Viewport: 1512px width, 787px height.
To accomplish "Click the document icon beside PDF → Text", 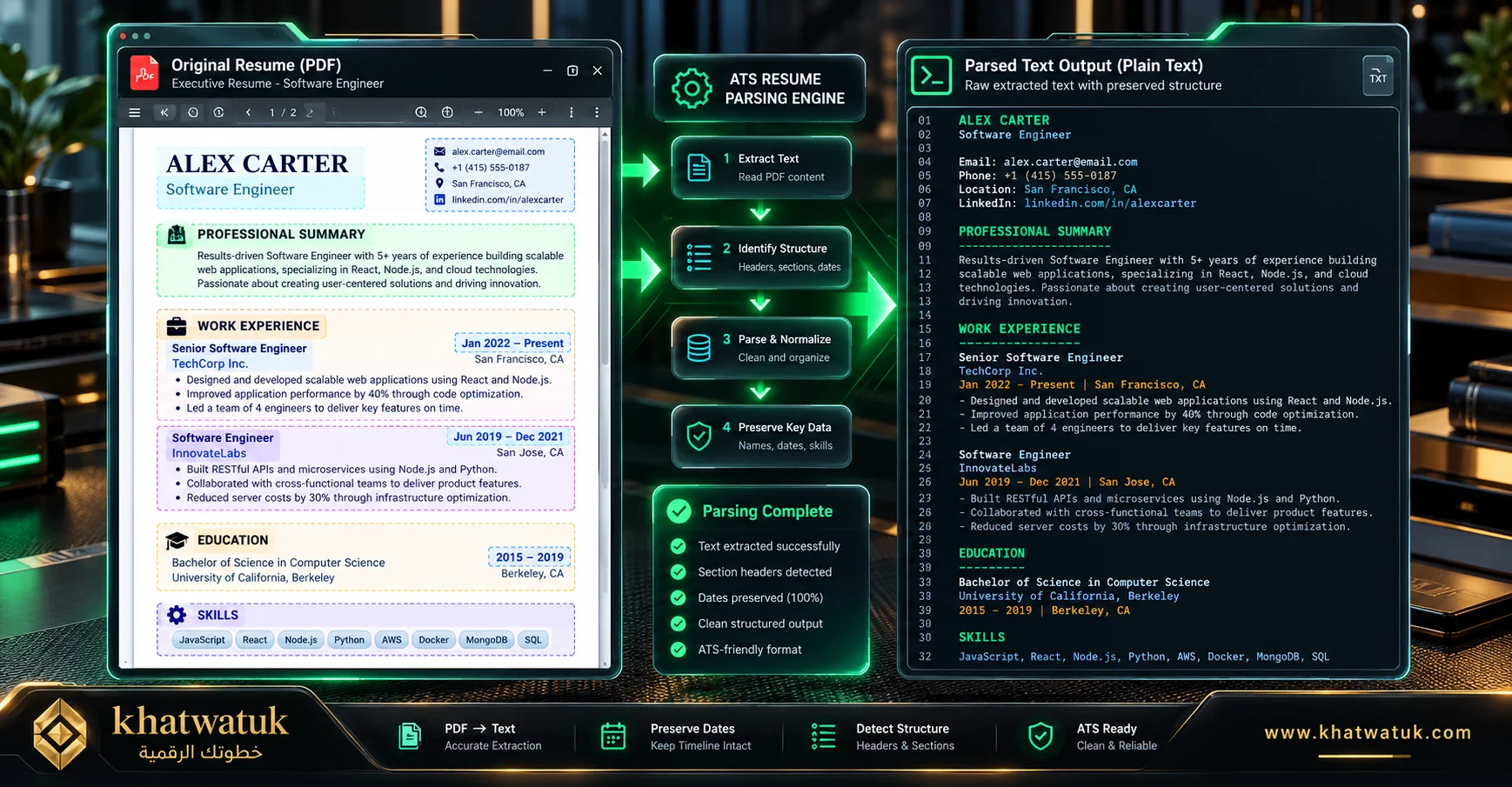I will [410, 737].
